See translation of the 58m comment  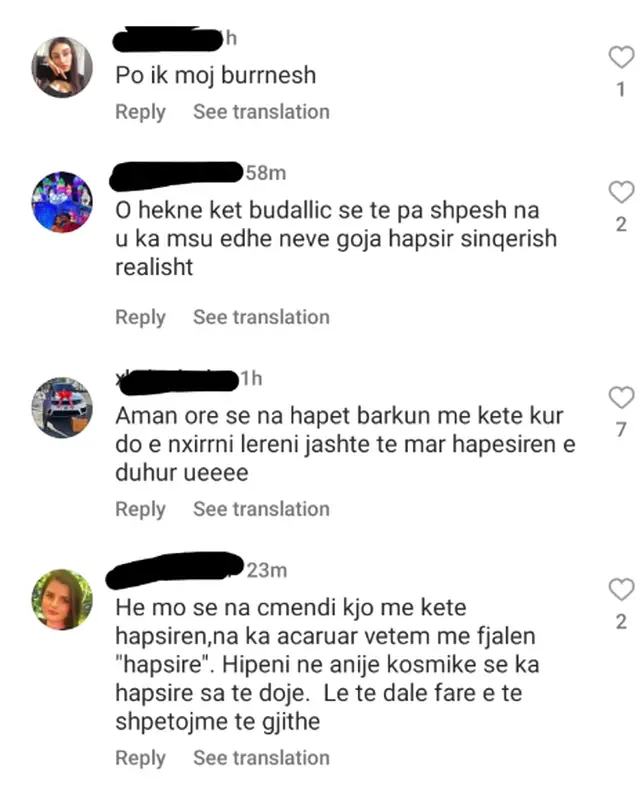tap(261, 317)
